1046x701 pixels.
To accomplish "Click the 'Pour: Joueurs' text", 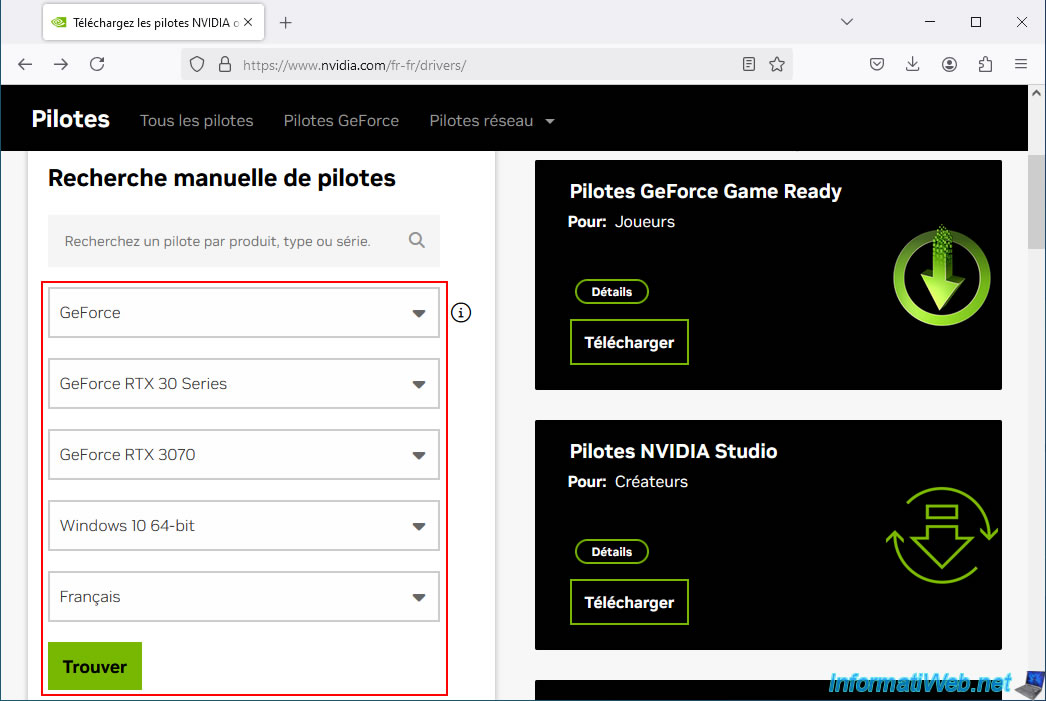I will (621, 222).
